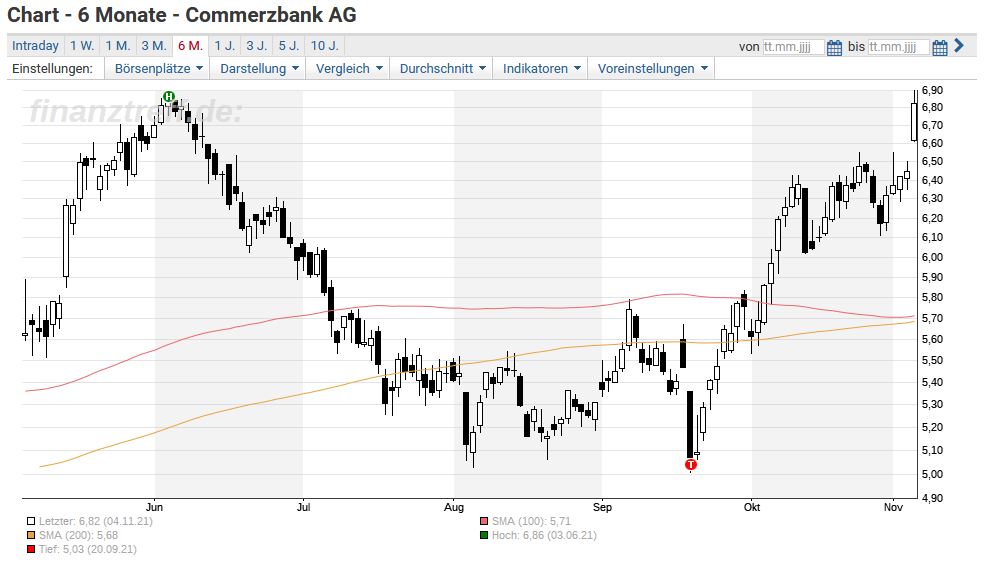Click the 6,90 price axis label
984x562 pixels.
pos(932,90)
